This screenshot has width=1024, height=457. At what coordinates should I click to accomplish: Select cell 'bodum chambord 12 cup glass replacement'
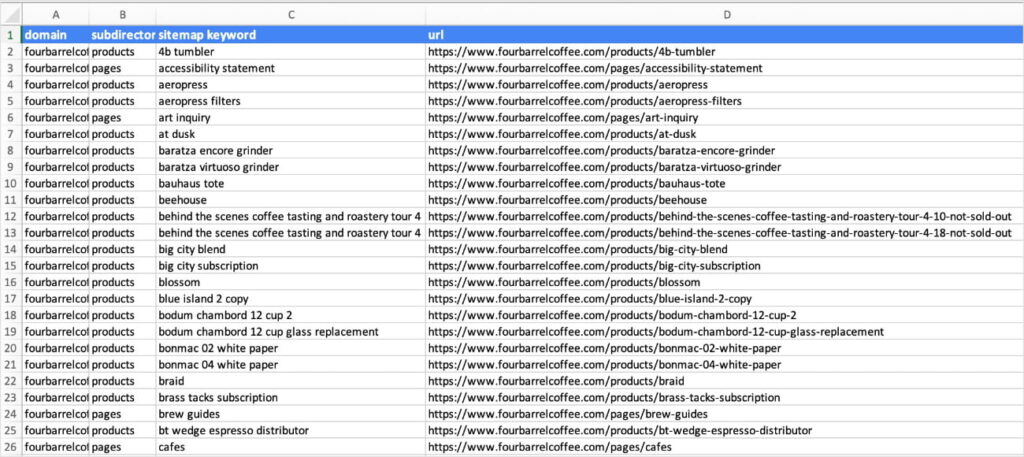291,332
